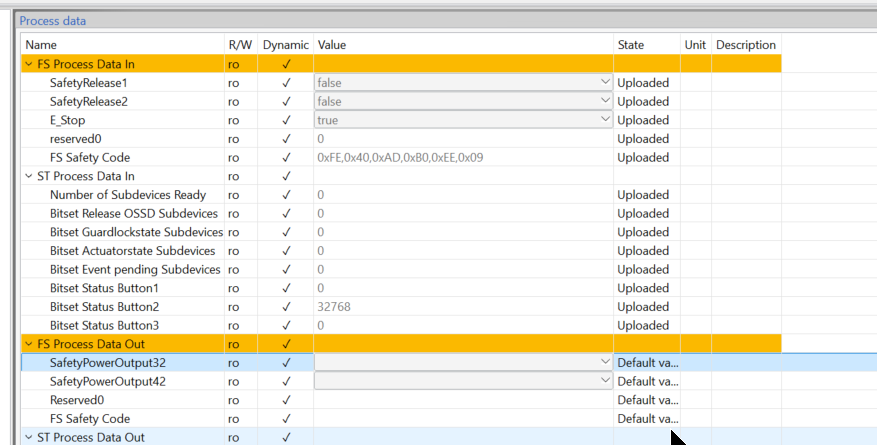Select Bitset Release OSSD Subdevices row
This screenshot has height=445, width=877.
tap(134, 214)
